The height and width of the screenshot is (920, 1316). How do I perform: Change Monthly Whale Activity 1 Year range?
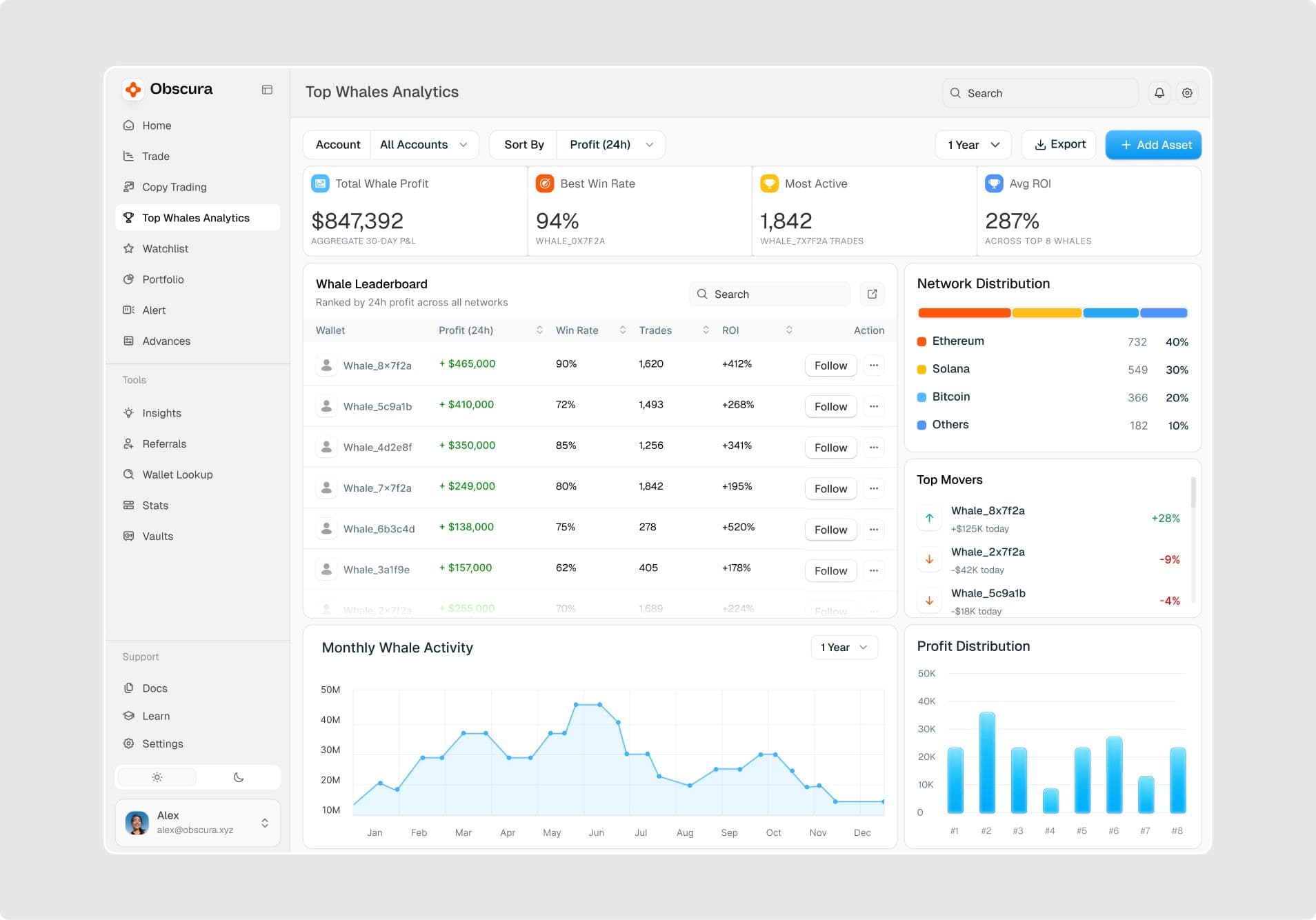pyautogui.click(x=844, y=647)
